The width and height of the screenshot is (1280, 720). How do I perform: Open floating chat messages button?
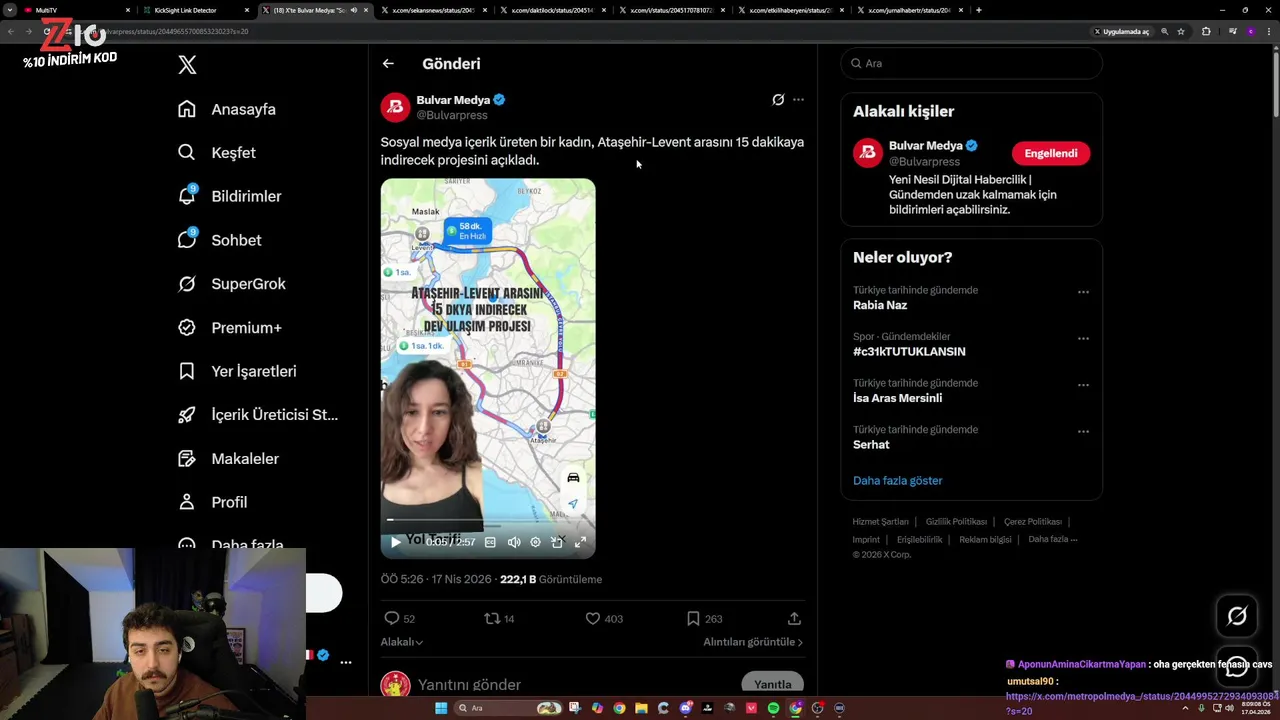tap(1237, 666)
